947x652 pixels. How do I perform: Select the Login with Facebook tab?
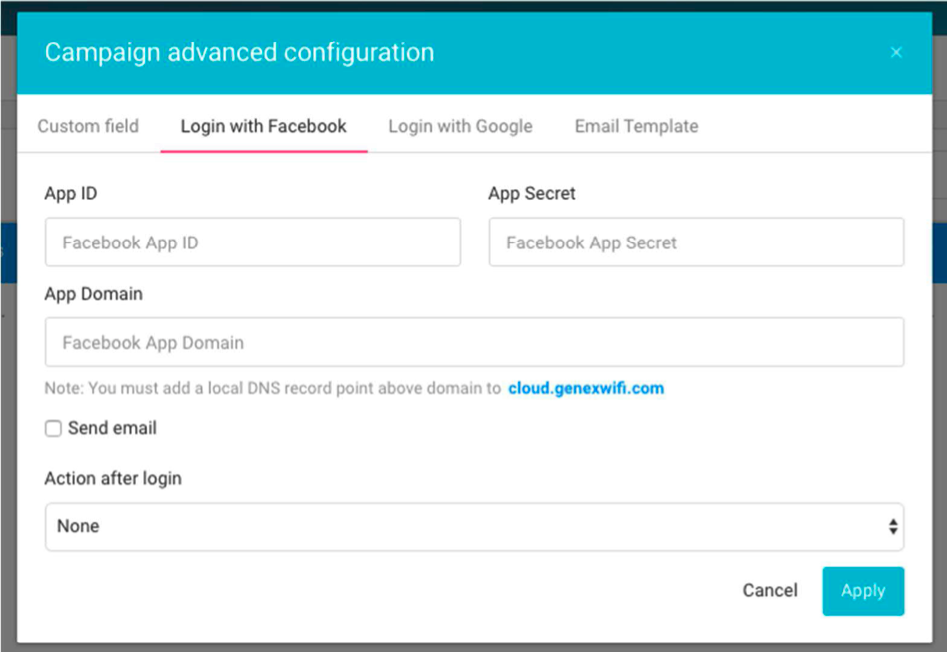point(263,126)
